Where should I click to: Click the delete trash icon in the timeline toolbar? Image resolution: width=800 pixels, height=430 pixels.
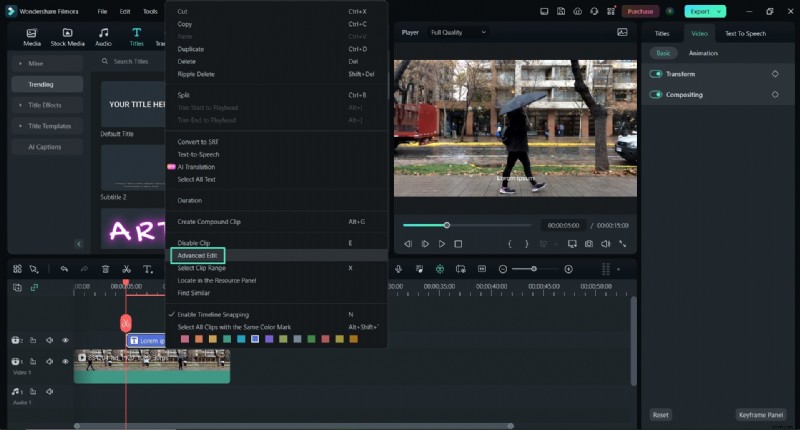[105, 269]
